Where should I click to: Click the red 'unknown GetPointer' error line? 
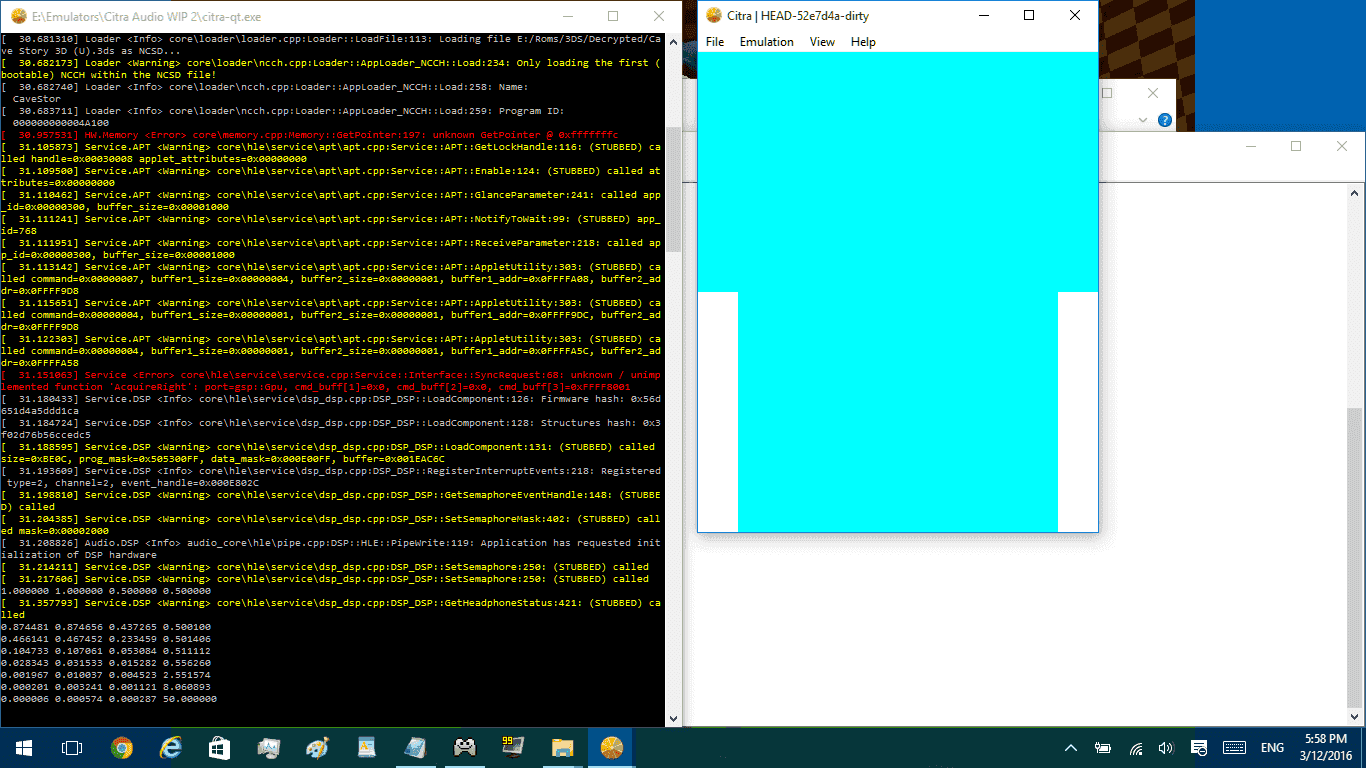pyautogui.click(x=310, y=135)
